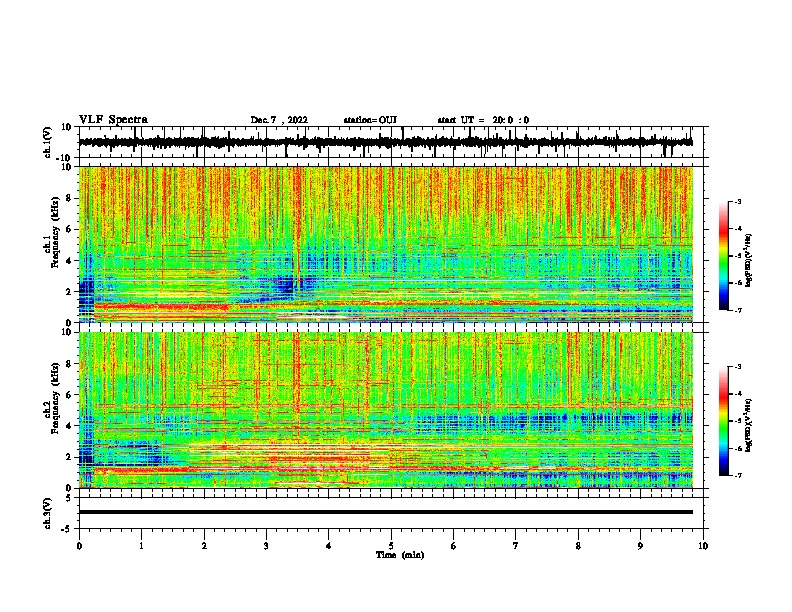Click the "VLF Spectra" title text
The image size is (792, 612).
coord(113,120)
